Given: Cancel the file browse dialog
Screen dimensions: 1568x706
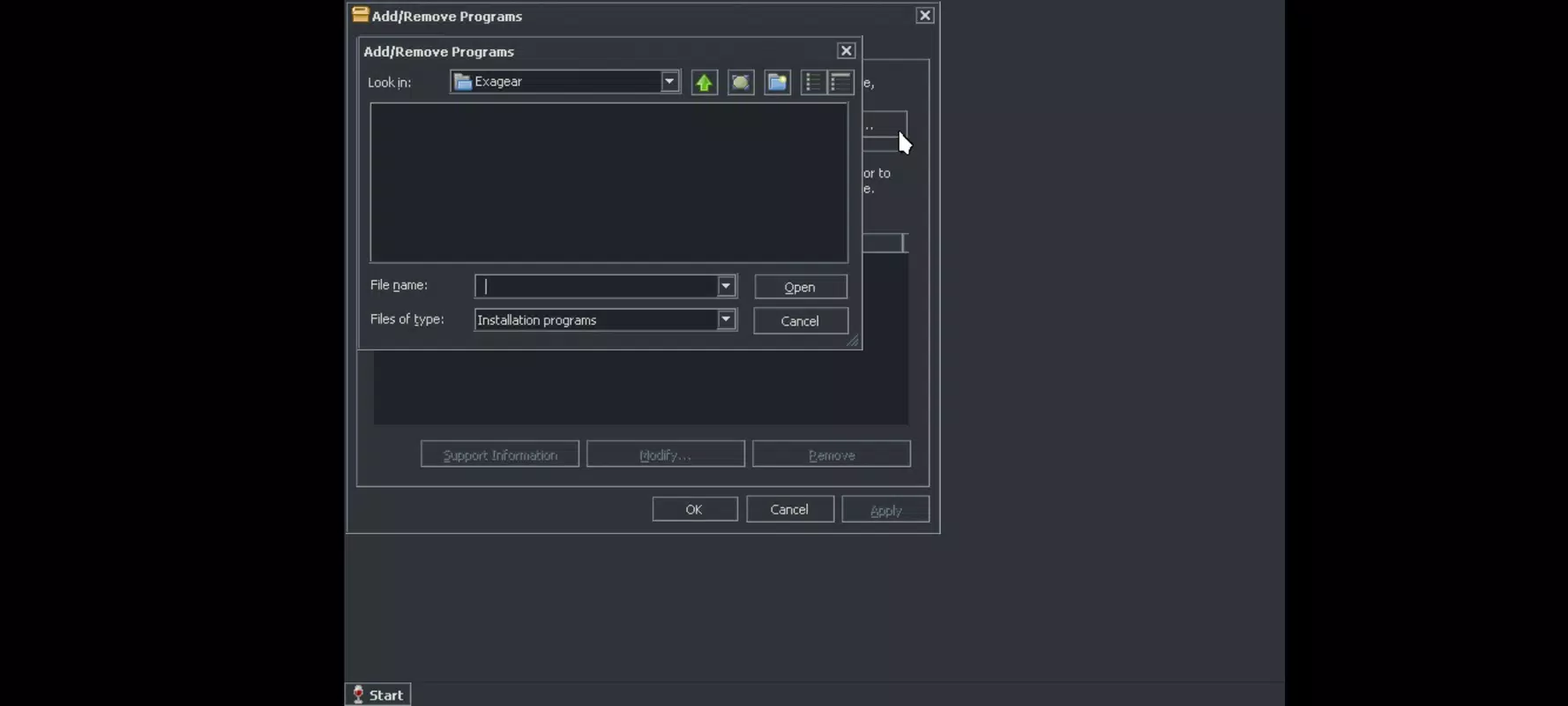Looking at the screenshot, I should pos(800,321).
